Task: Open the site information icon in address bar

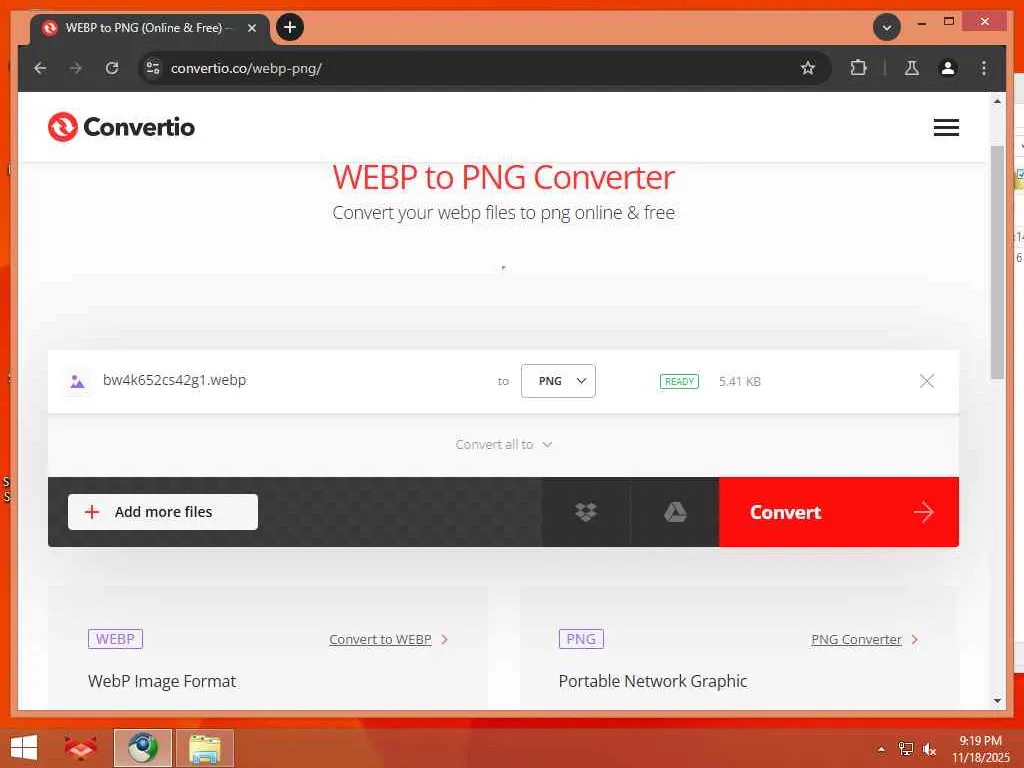Action: click(153, 68)
